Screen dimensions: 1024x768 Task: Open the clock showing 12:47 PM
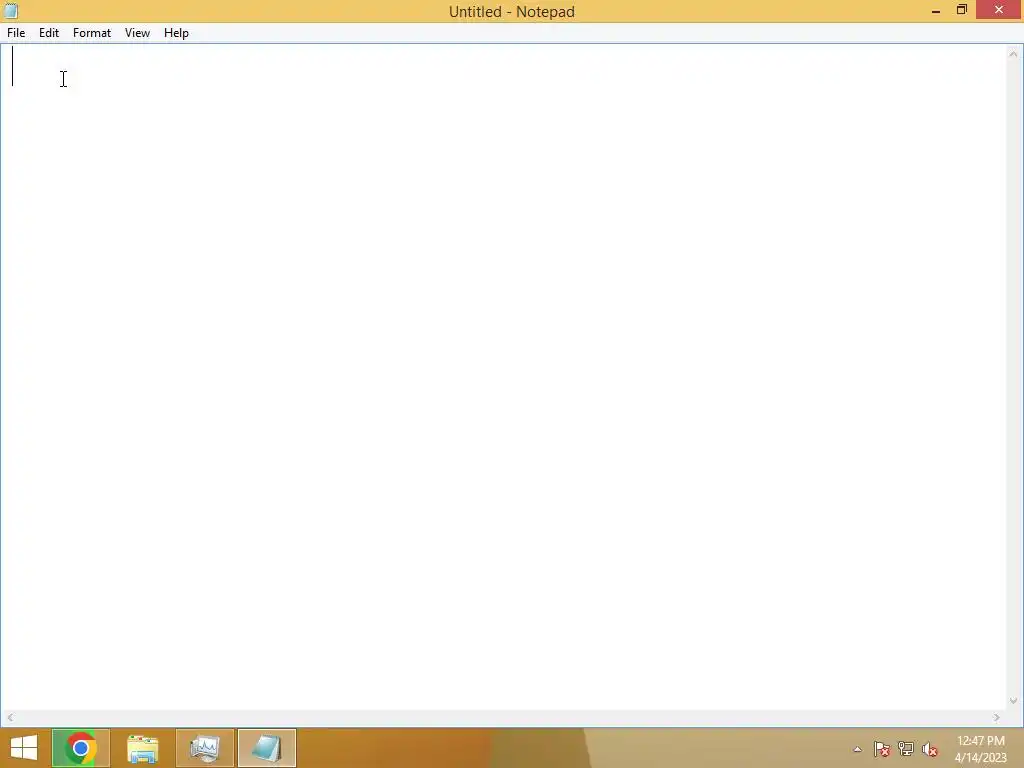pos(980,748)
